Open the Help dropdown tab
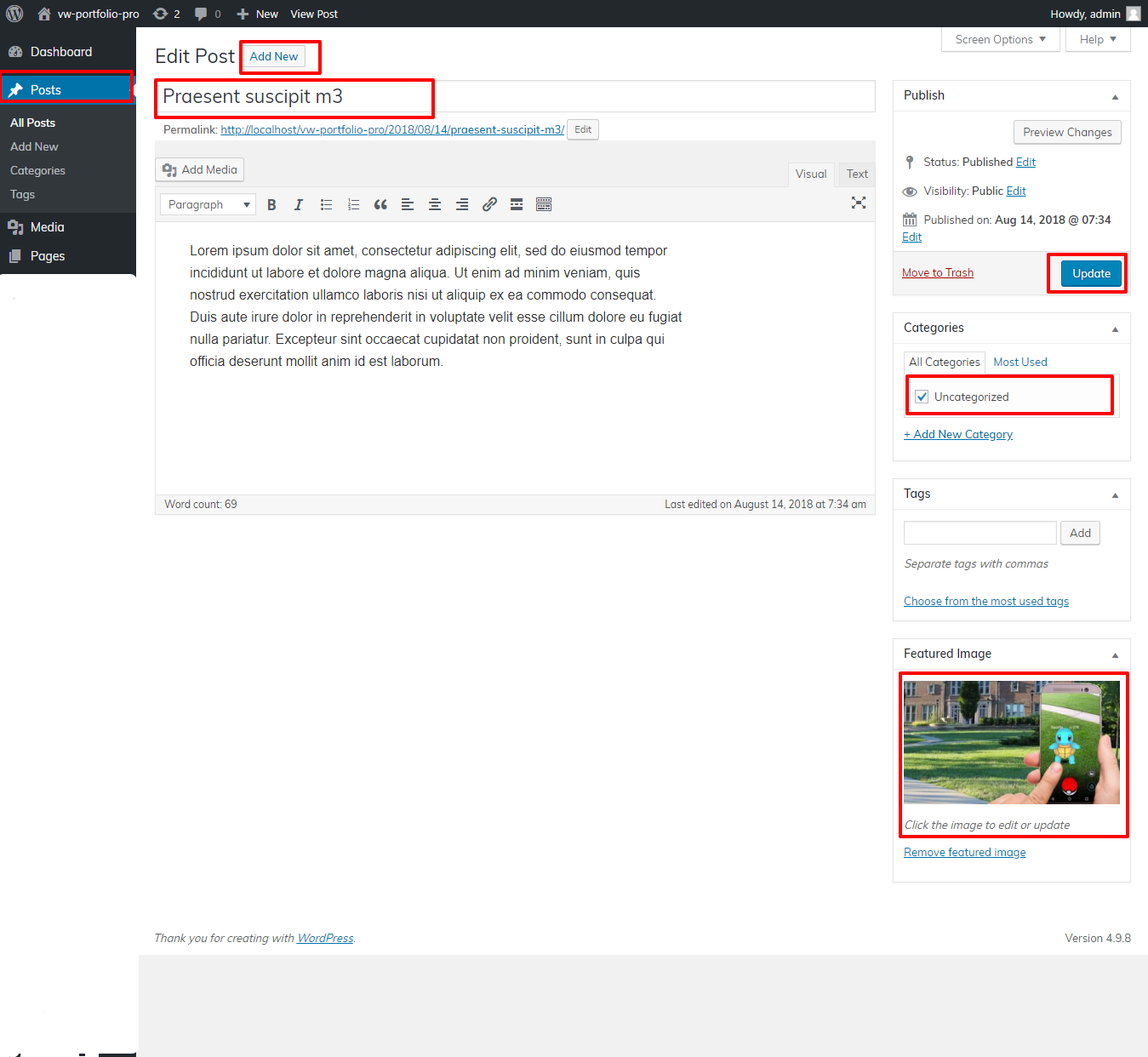1148x1057 pixels. point(1097,40)
